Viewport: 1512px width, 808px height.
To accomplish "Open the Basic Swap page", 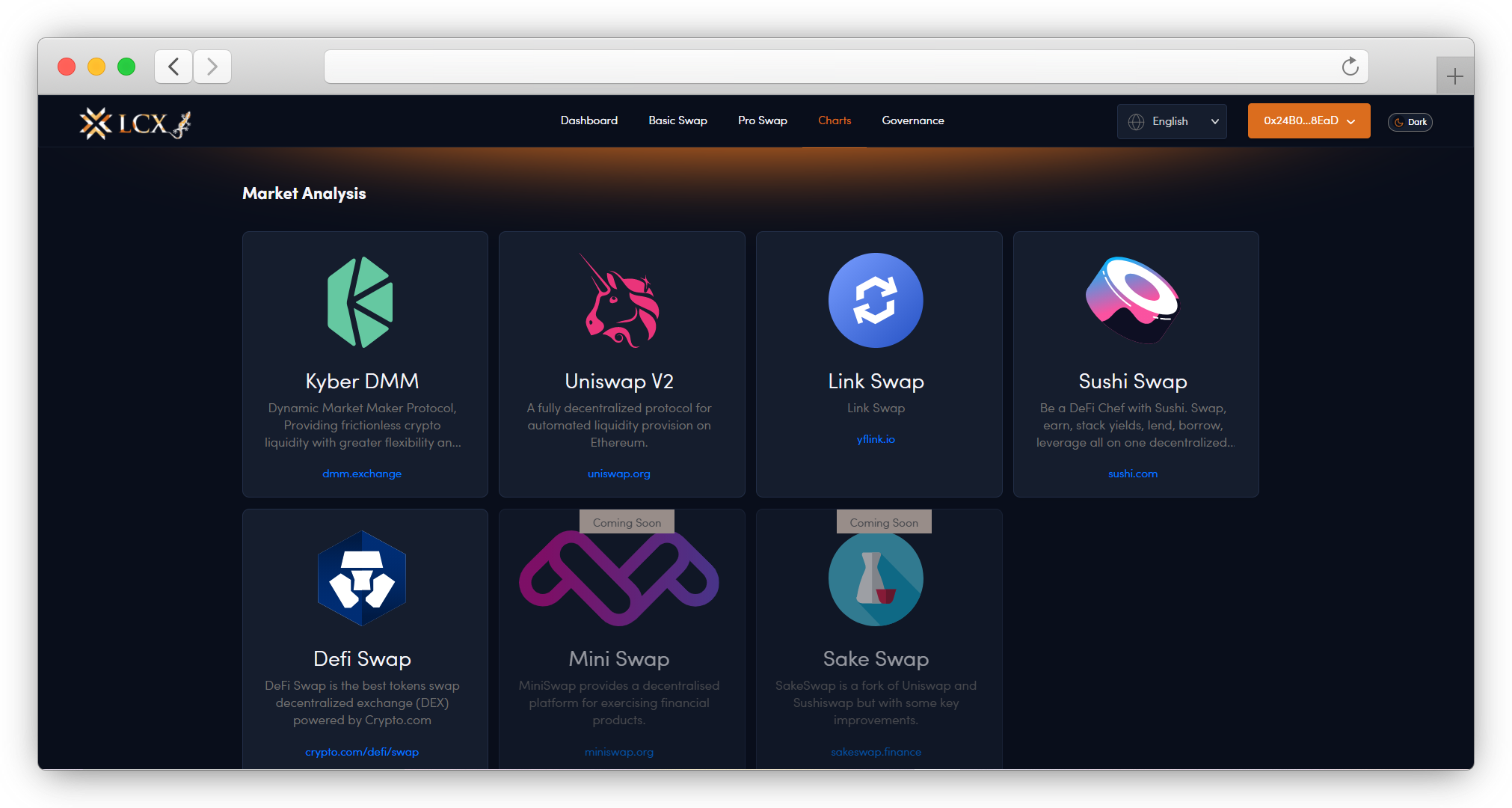I will point(677,120).
